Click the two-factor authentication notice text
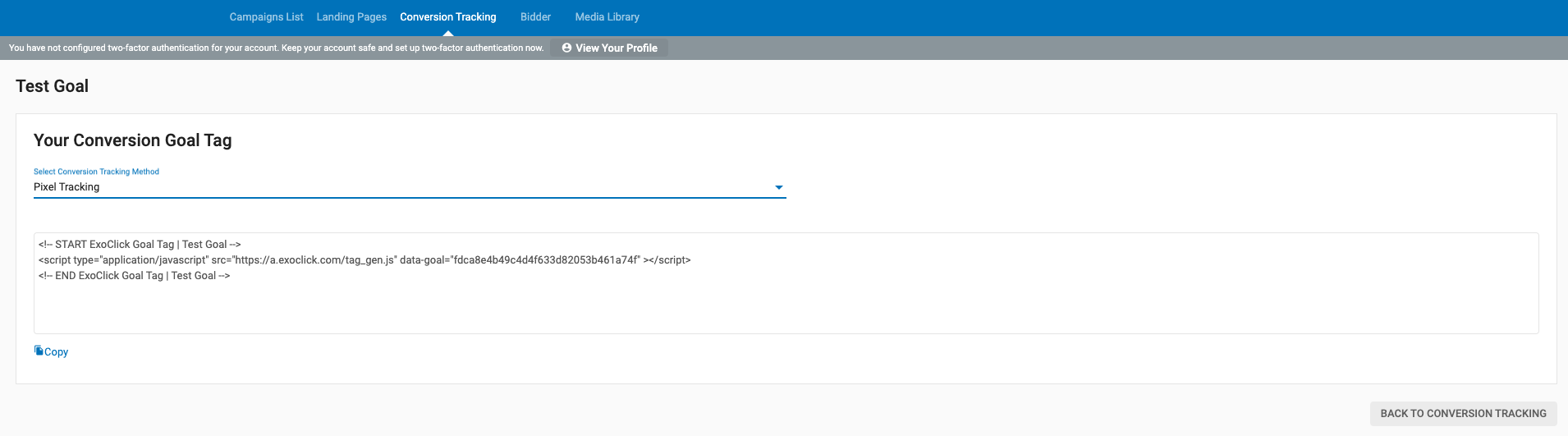Image resolution: width=1568 pixels, height=436 pixels. click(x=276, y=48)
